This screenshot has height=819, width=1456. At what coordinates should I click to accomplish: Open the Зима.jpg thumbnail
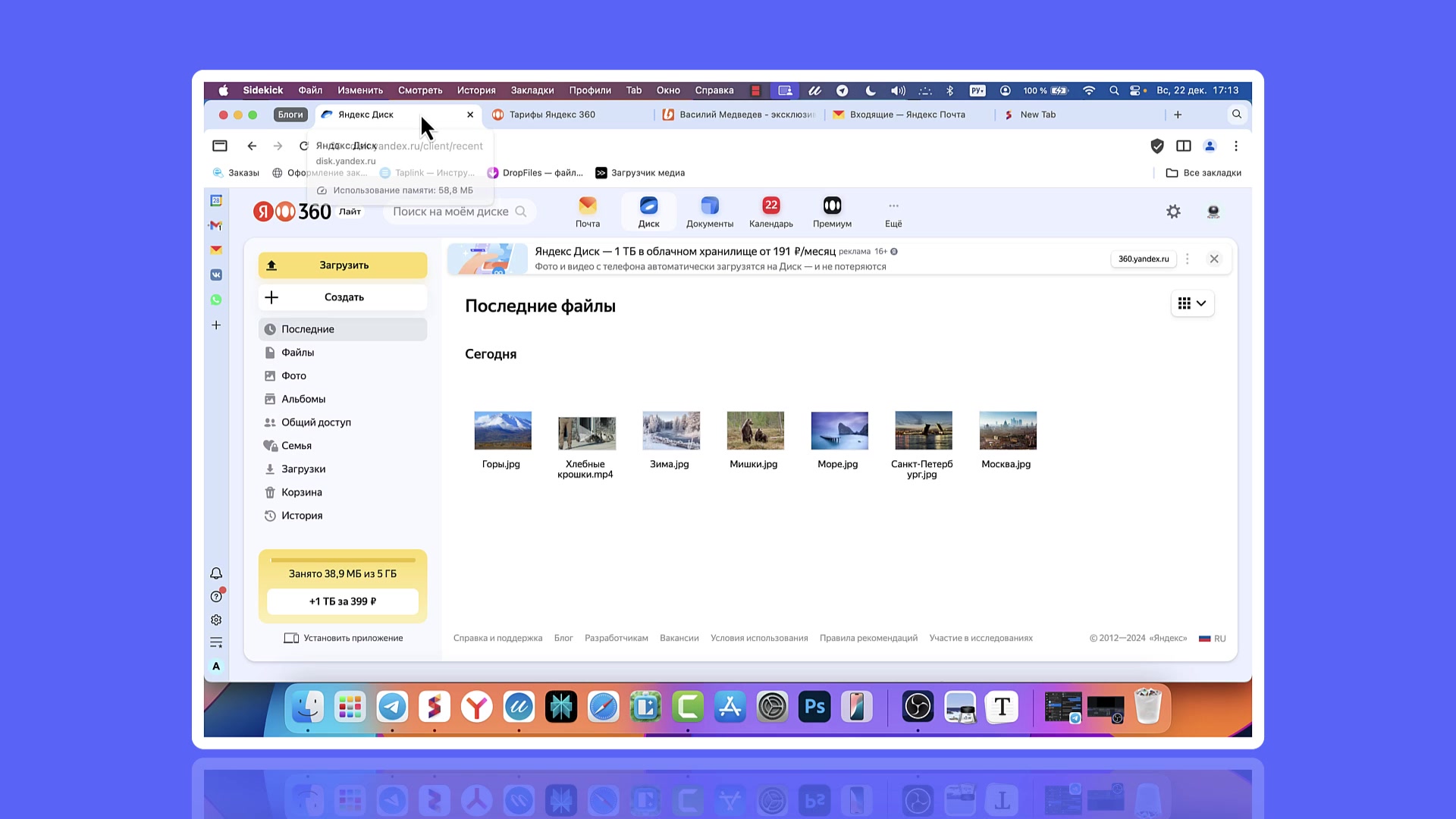(x=670, y=430)
